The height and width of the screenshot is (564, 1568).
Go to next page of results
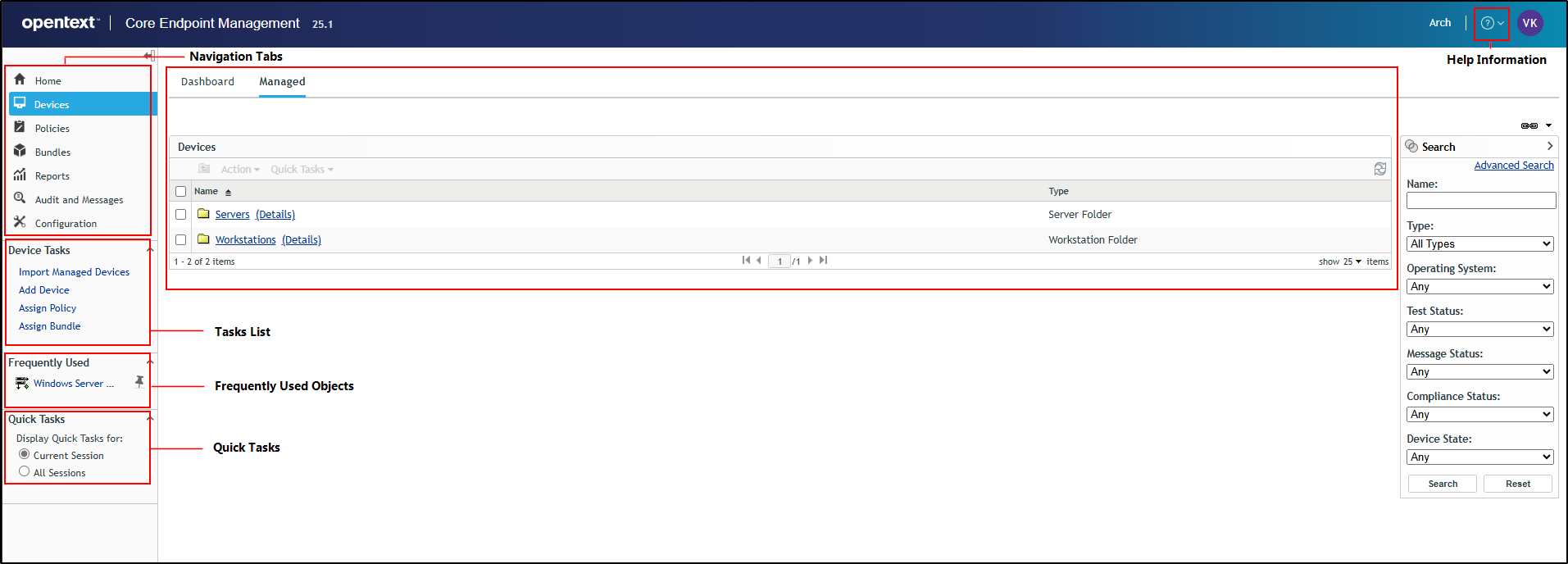click(x=810, y=260)
